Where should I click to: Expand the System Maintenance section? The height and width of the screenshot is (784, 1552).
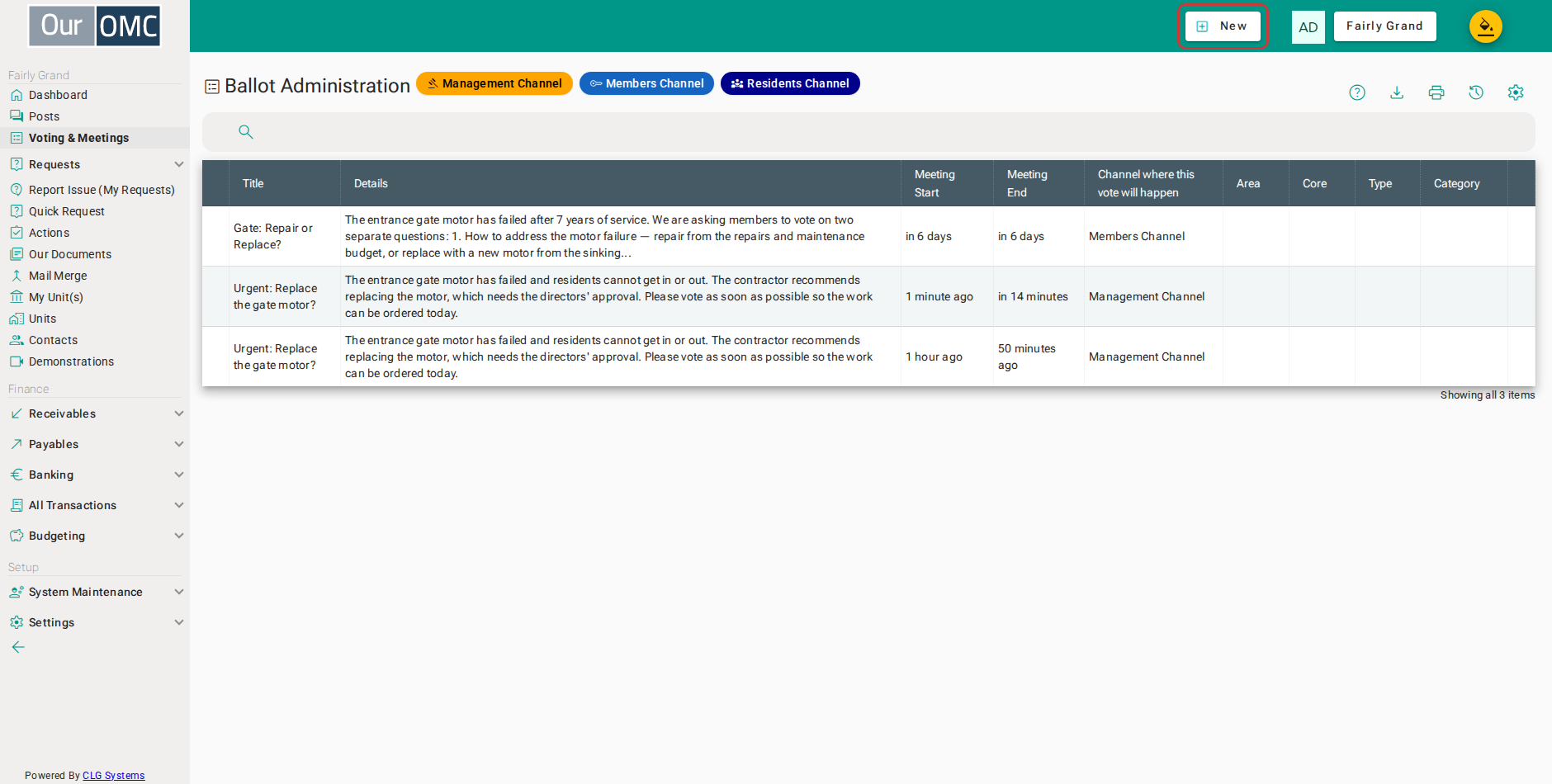pos(95,592)
